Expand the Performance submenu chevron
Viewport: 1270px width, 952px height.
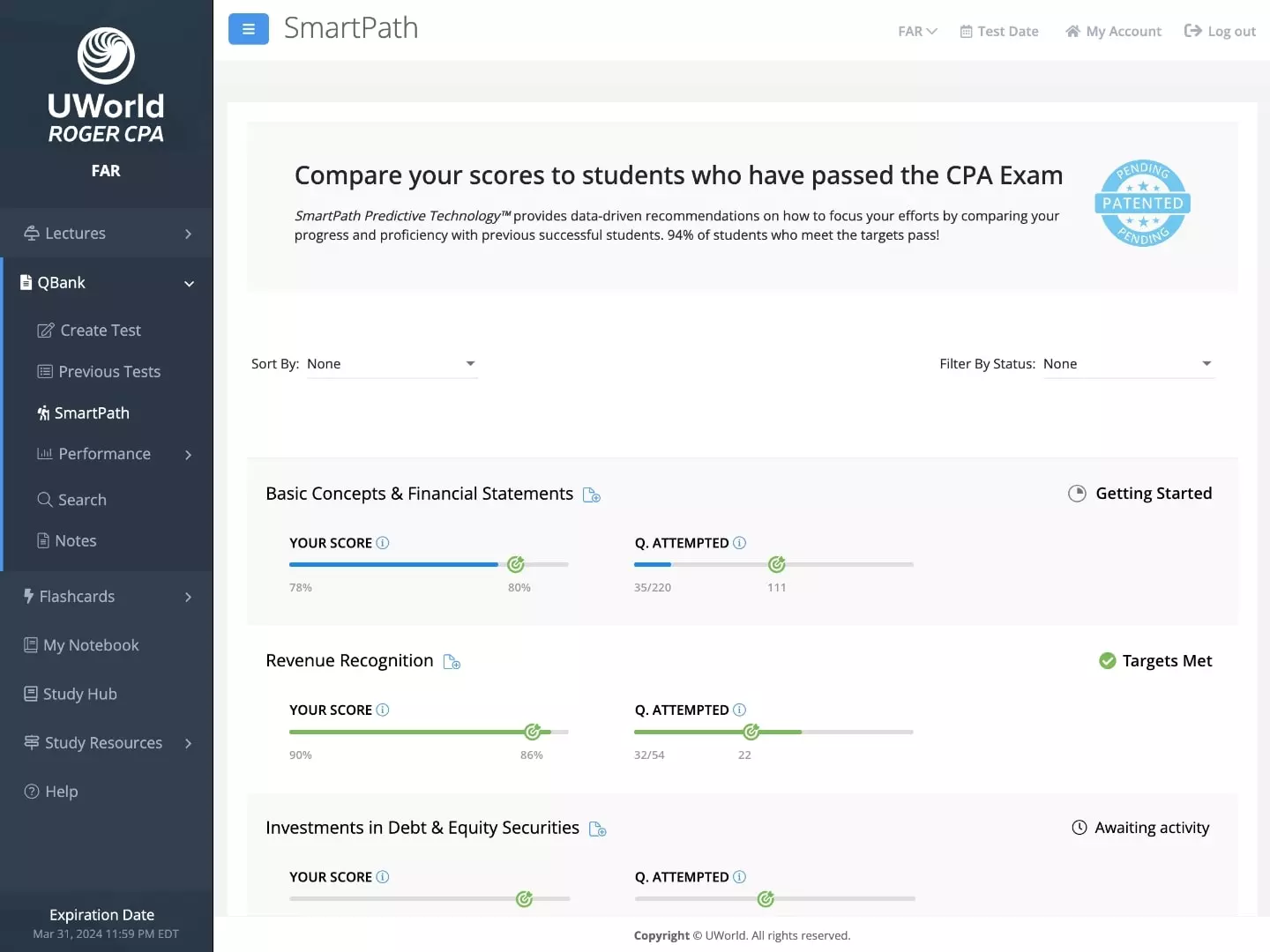click(188, 455)
